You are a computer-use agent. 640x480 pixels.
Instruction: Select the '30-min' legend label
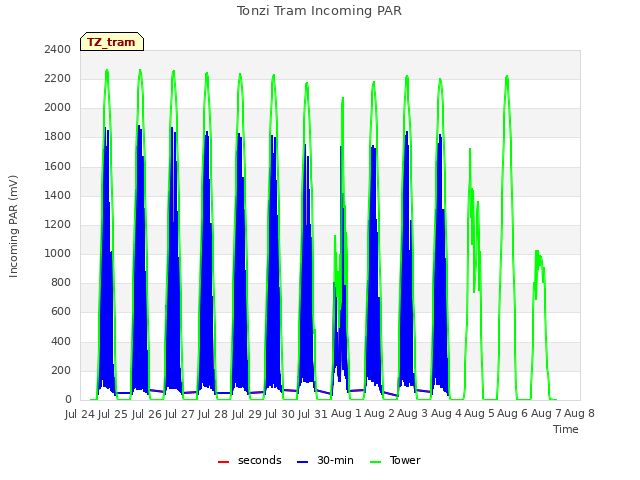[x=335, y=460]
